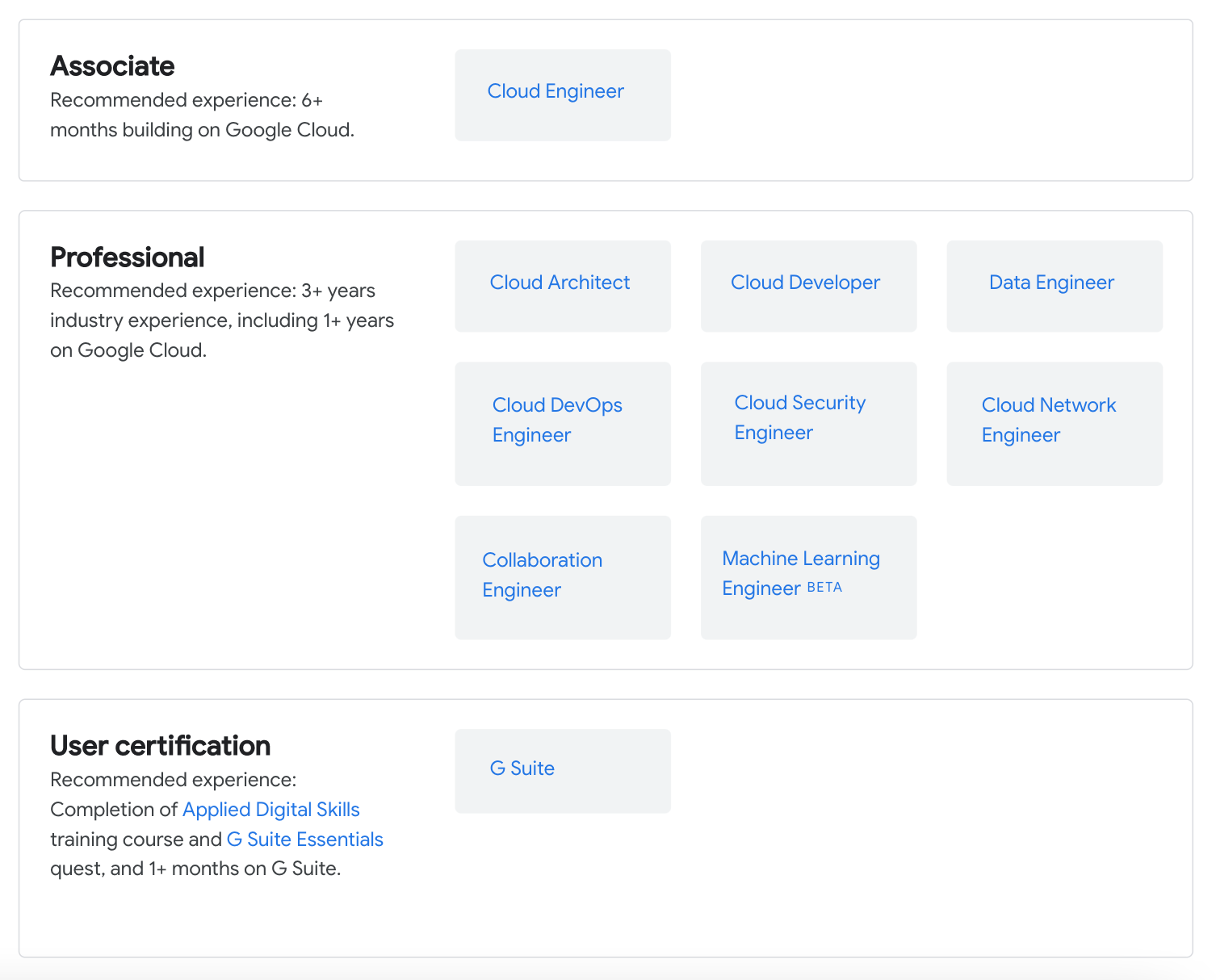Select Cloud DevOps Engineer card

[563, 424]
